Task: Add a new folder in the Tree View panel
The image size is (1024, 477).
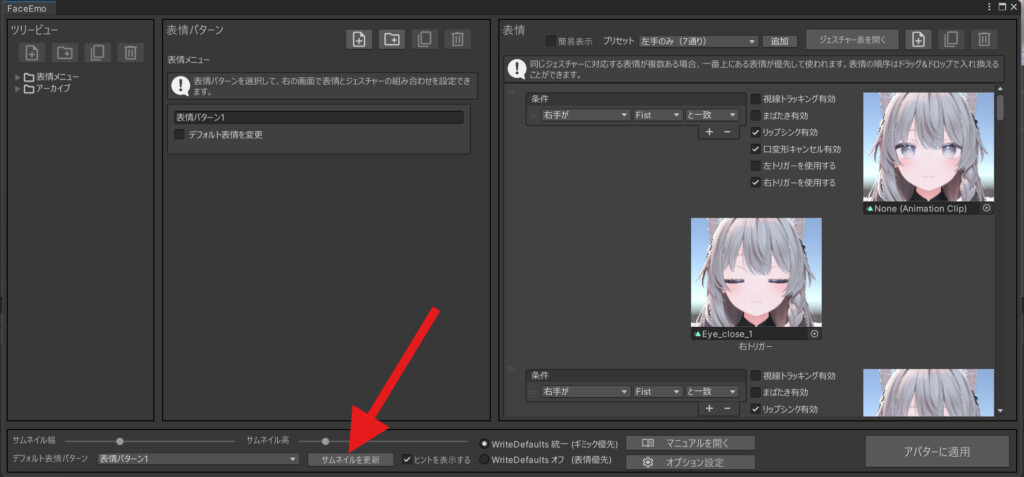Action: (x=65, y=52)
